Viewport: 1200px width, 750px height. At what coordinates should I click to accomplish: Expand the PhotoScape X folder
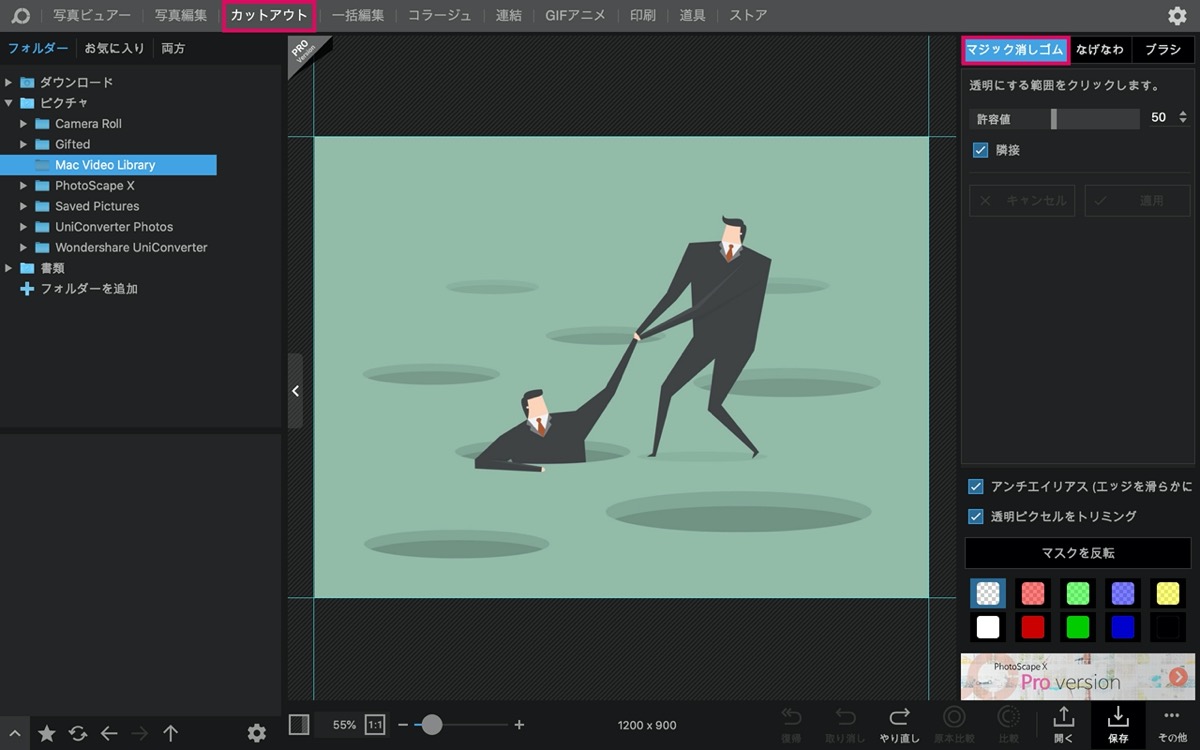25,186
